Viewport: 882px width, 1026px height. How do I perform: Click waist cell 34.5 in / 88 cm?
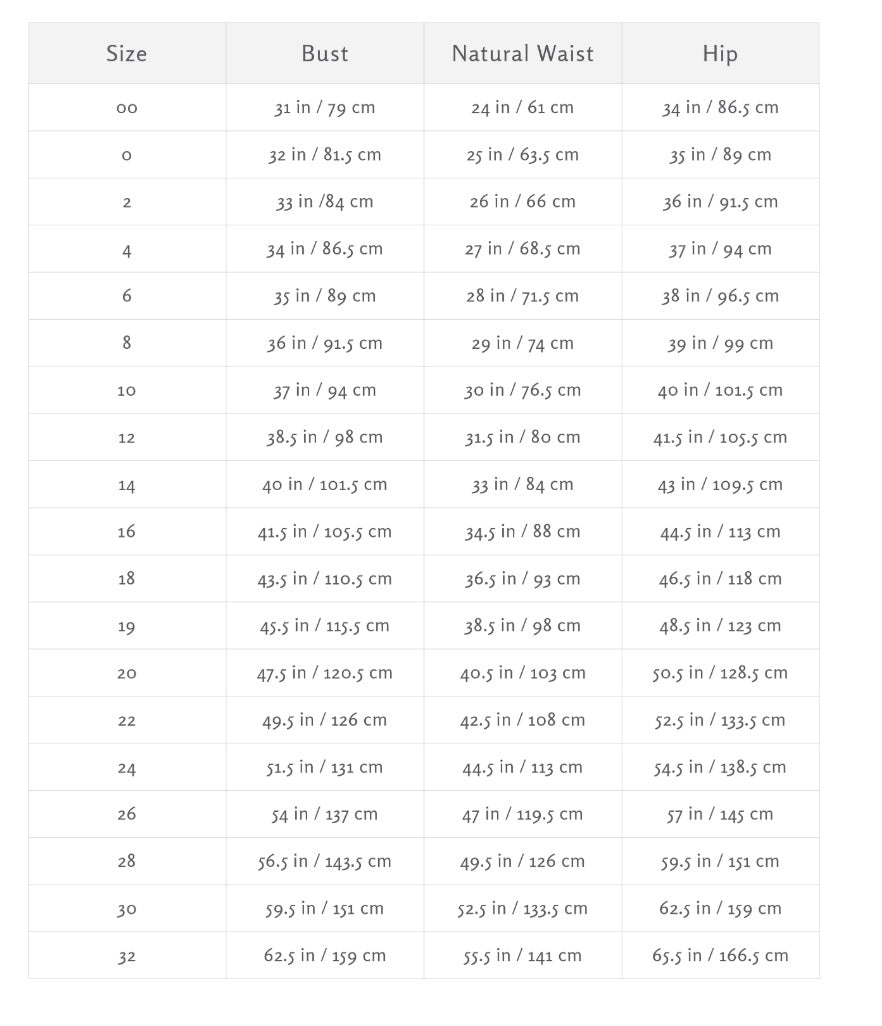coord(523,532)
